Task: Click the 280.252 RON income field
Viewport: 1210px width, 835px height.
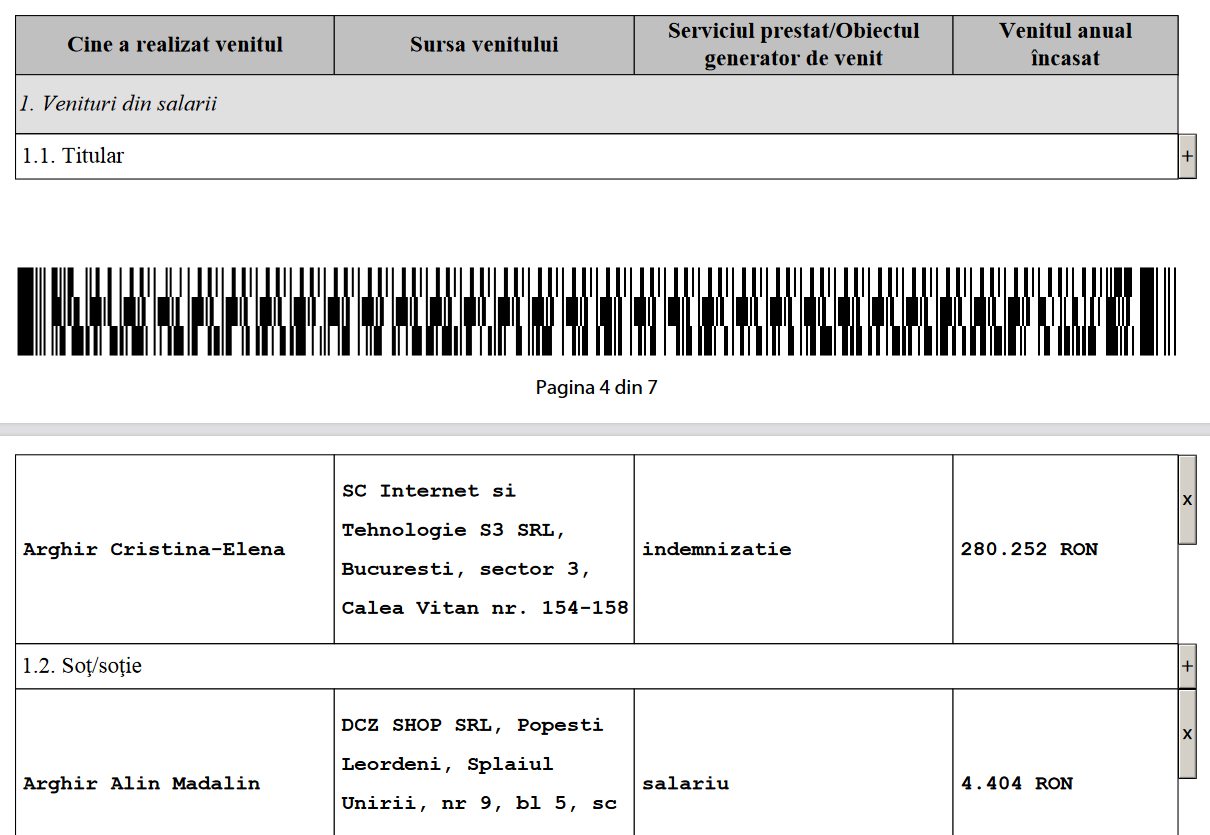Action: [1029, 549]
